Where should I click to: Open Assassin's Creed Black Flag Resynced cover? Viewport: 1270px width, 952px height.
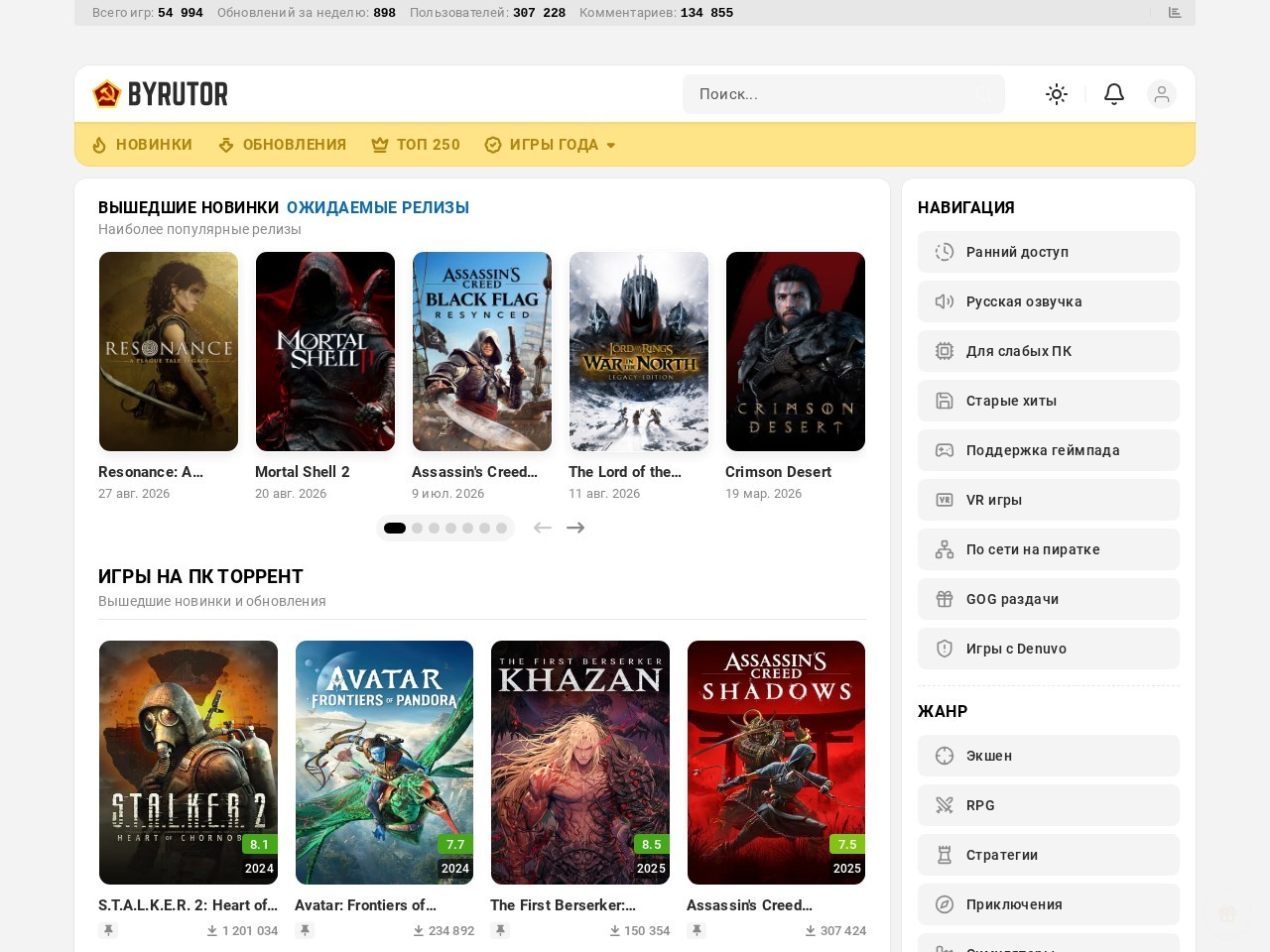point(482,351)
